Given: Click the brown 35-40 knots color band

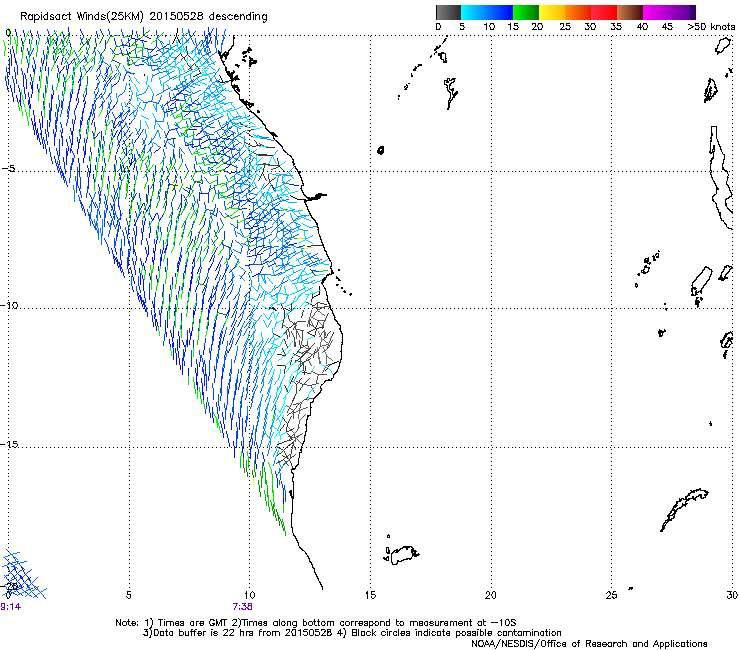Looking at the screenshot, I should tap(630, 12).
